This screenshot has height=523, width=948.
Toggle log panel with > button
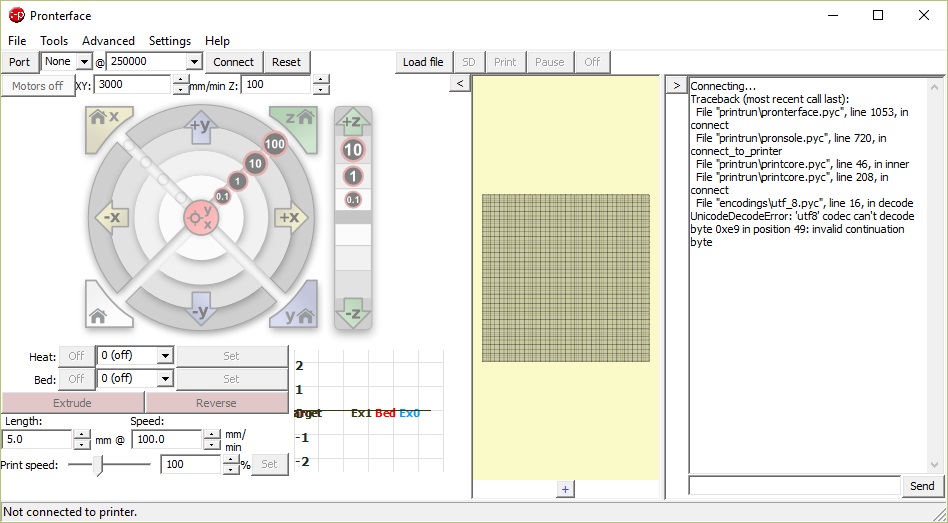pos(677,85)
